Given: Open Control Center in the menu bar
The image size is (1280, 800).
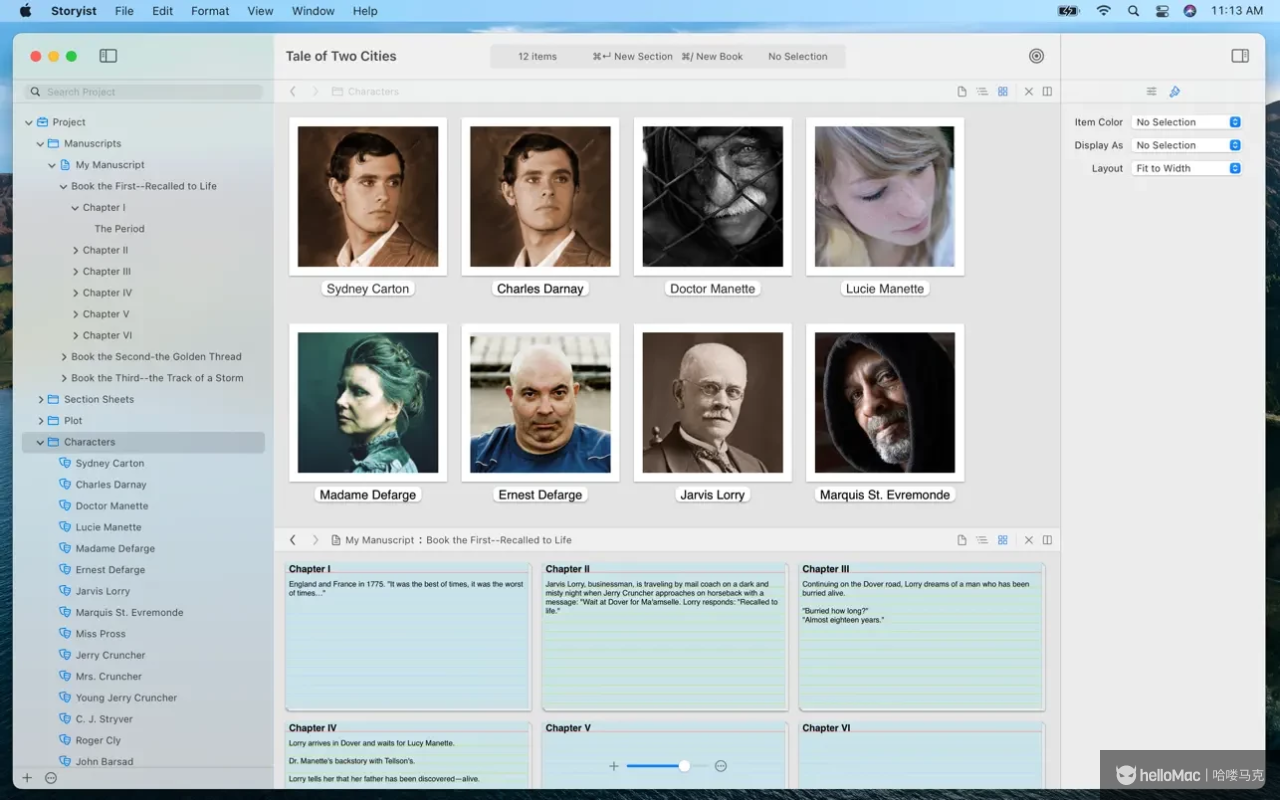Looking at the screenshot, I should [1161, 11].
